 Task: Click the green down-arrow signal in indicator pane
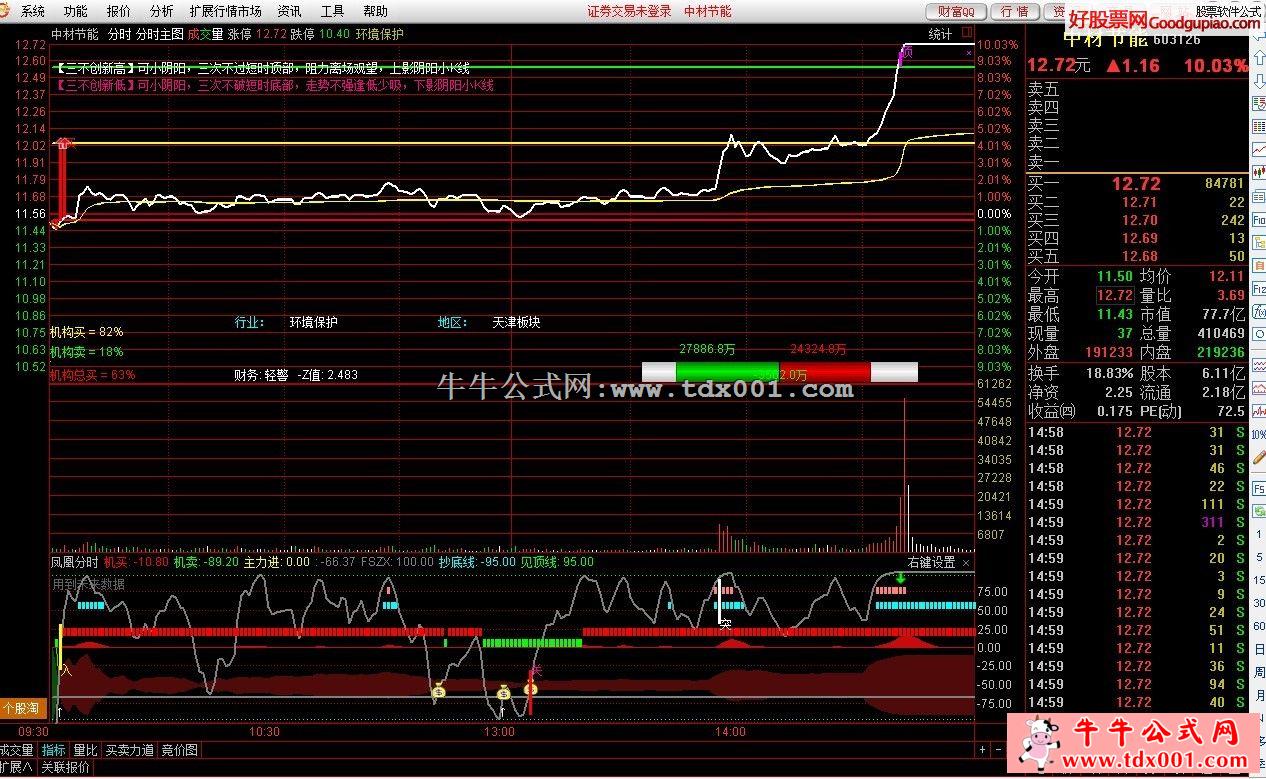coord(901,578)
